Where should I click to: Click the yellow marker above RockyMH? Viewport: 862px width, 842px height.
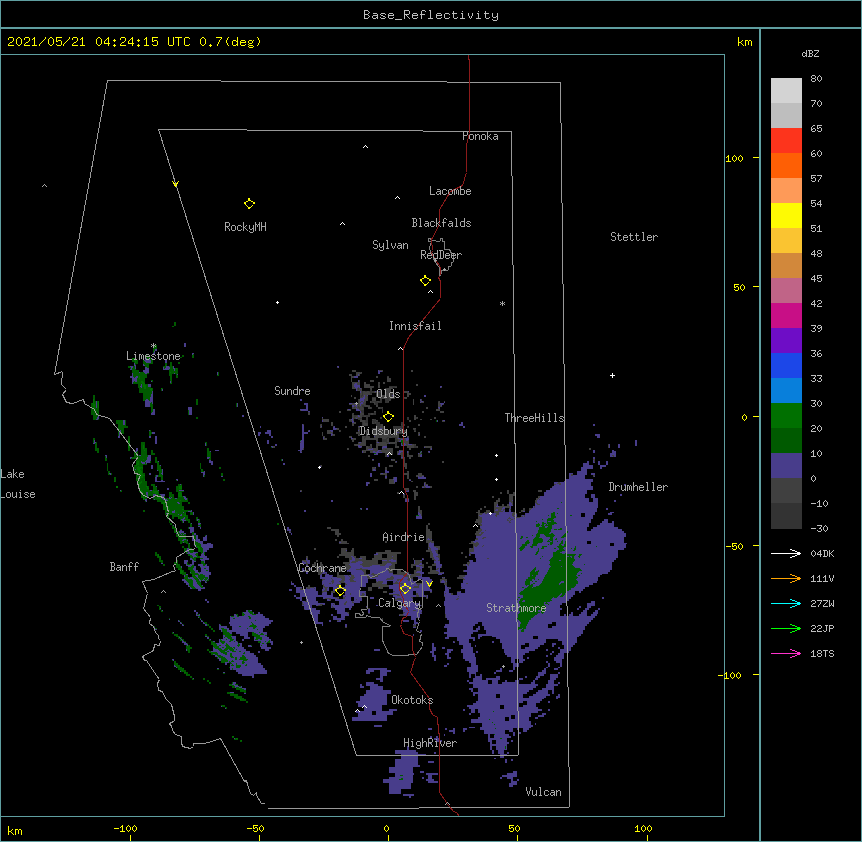249,204
